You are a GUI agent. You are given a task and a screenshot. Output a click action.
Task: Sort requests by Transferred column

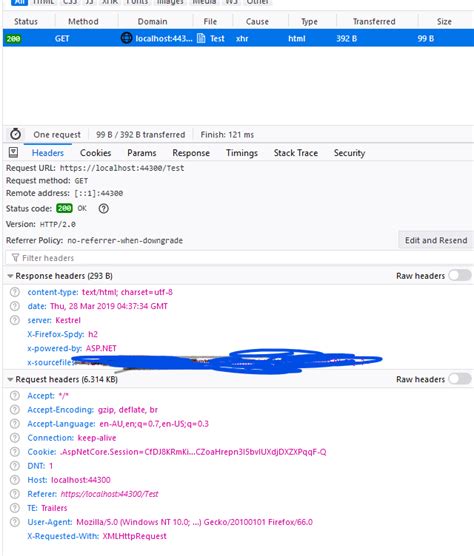click(x=374, y=21)
